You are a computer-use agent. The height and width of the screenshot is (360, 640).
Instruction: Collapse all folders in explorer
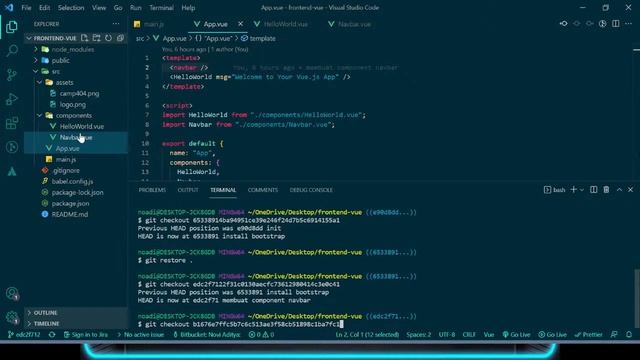120,38
